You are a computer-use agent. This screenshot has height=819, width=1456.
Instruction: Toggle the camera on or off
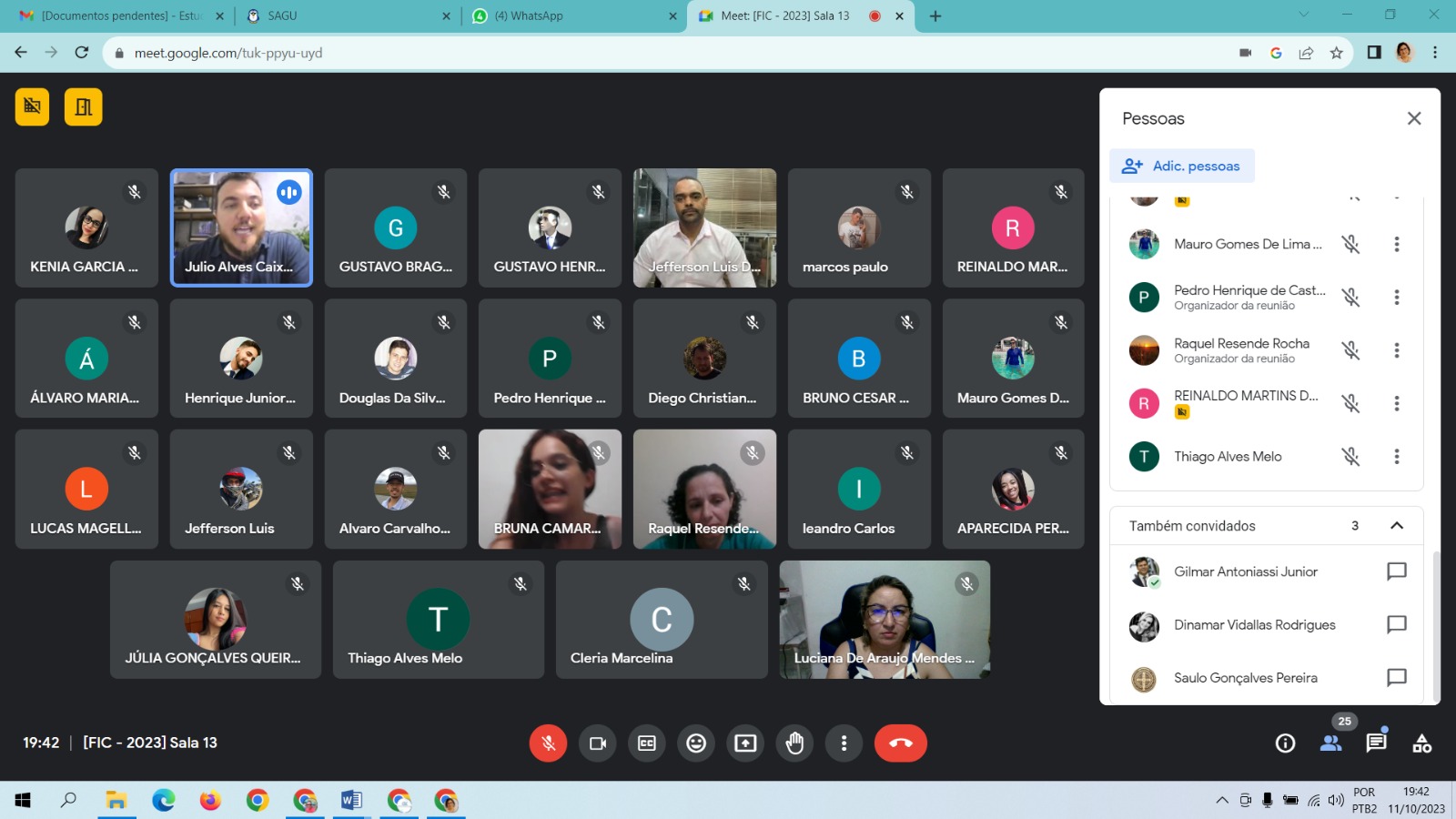[x=598, y=743]
